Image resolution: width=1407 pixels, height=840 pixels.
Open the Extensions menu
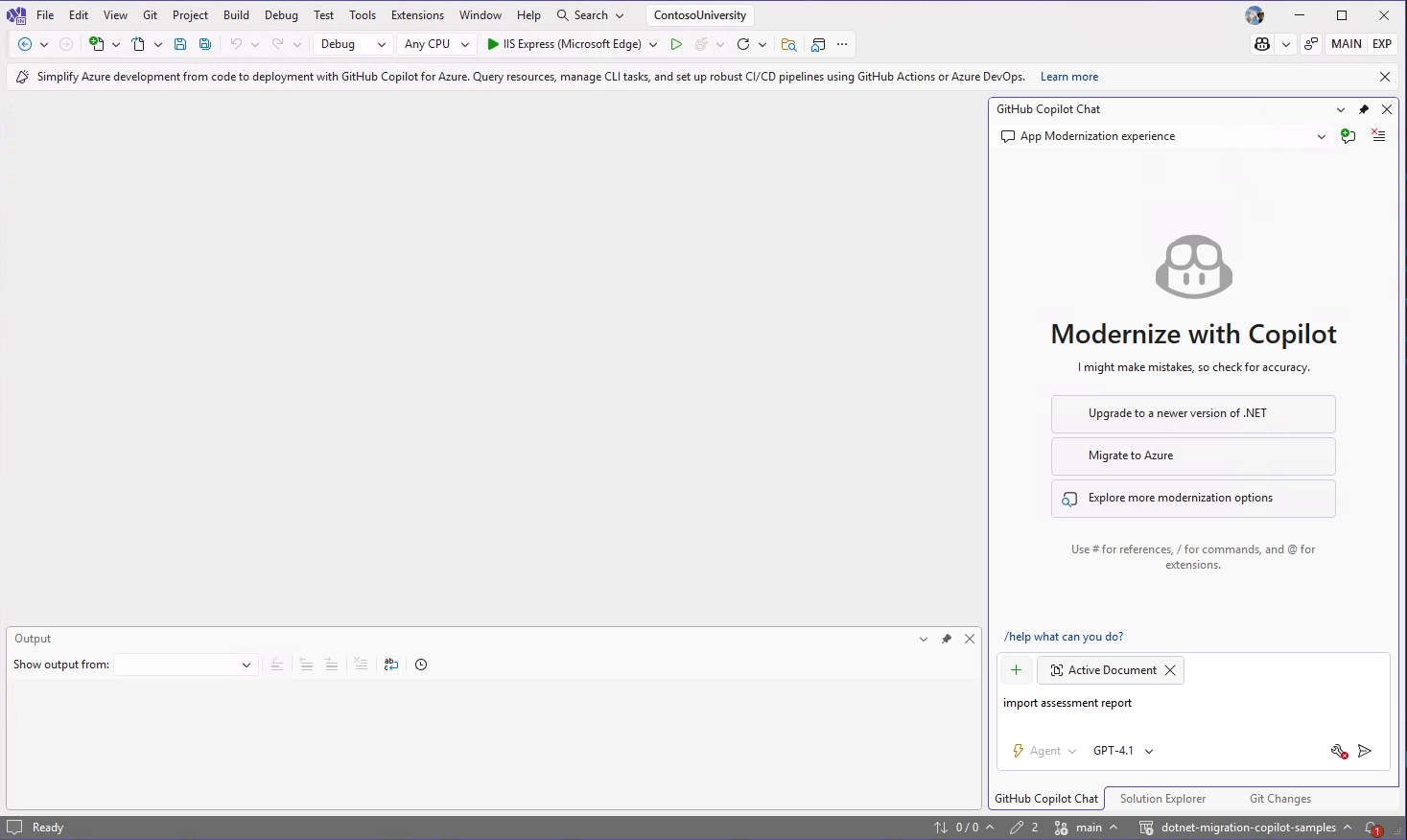pyautogui.click(x=417, y=15)
